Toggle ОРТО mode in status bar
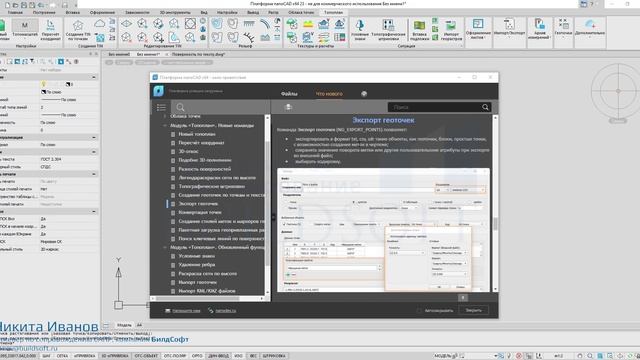The height and width of the screenshot is (360, 640). pos(197,356)
